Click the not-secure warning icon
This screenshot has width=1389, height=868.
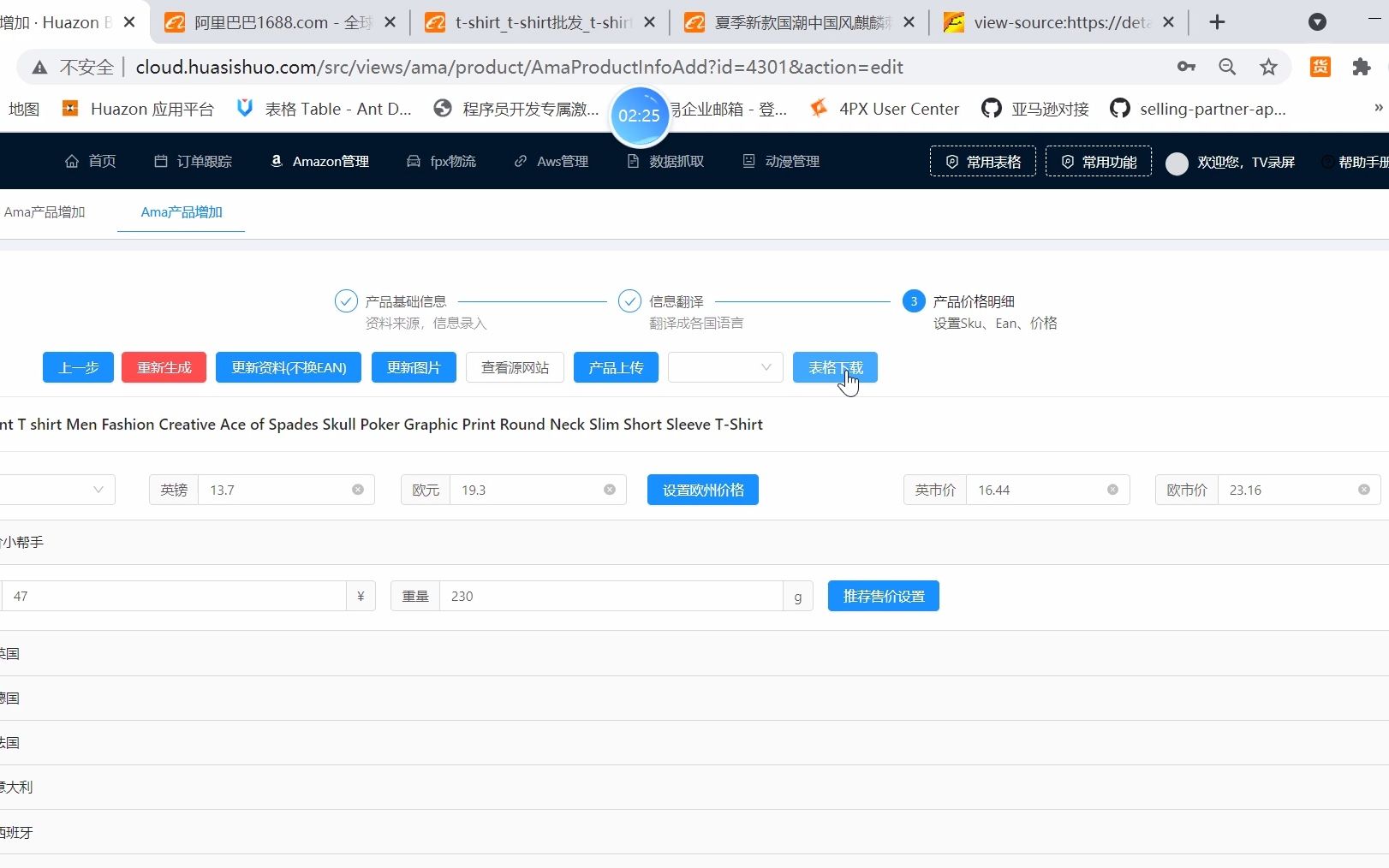(39, 67)
